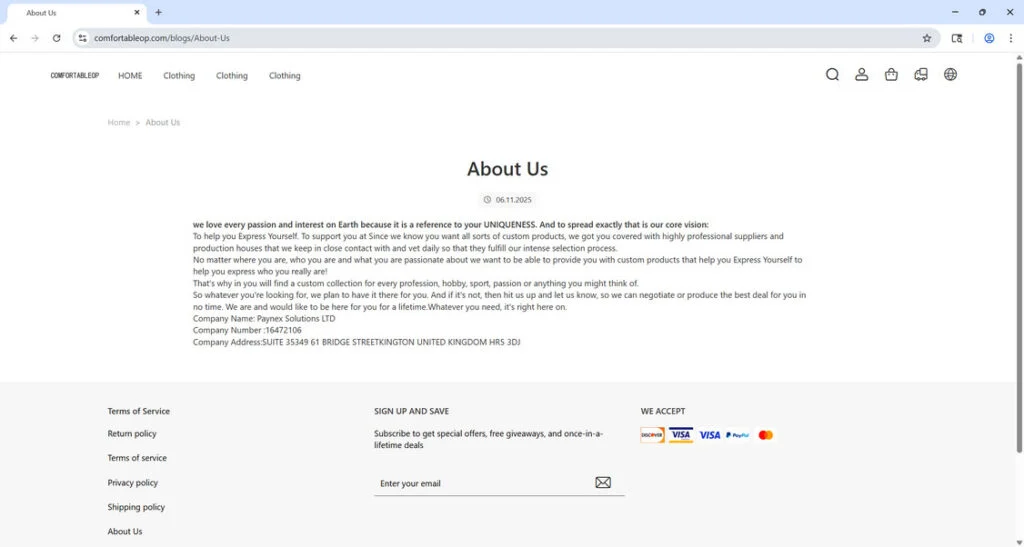
Task: Open Chrome three-dot menu
Action: coord(1011,39)
